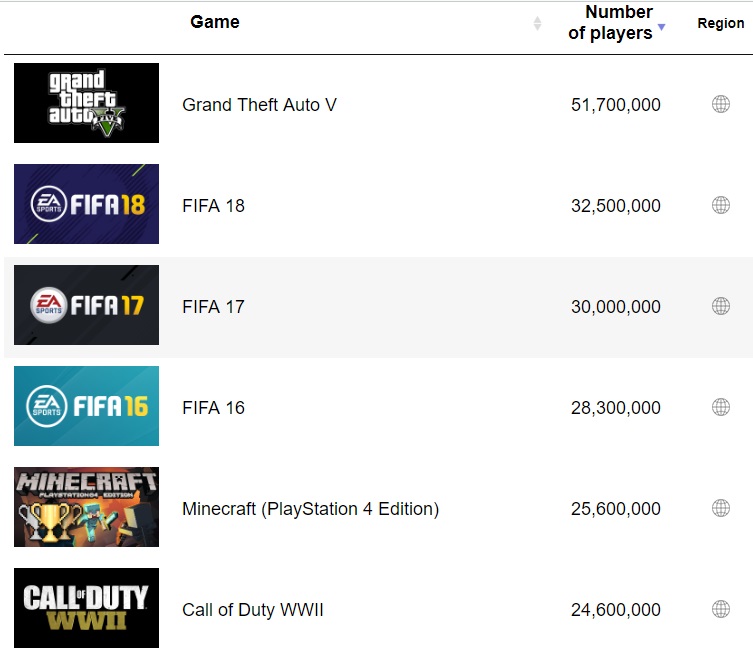Click globe icon beside Call of Duty WWII
Screen dimensions: 753x658
[x=720, y=609]
